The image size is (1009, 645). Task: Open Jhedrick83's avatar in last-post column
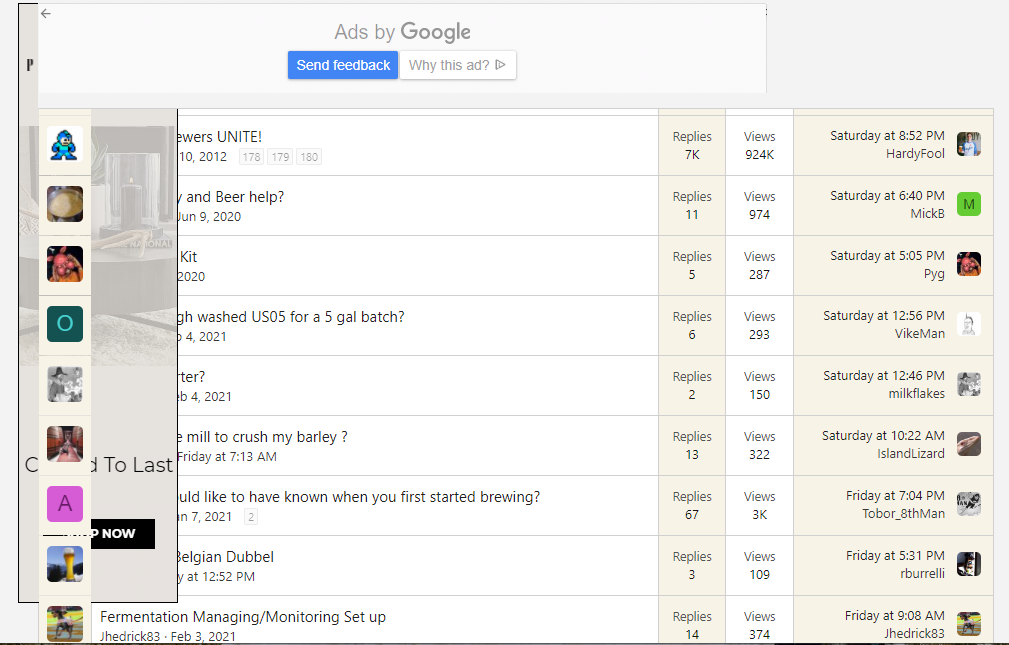968,624
